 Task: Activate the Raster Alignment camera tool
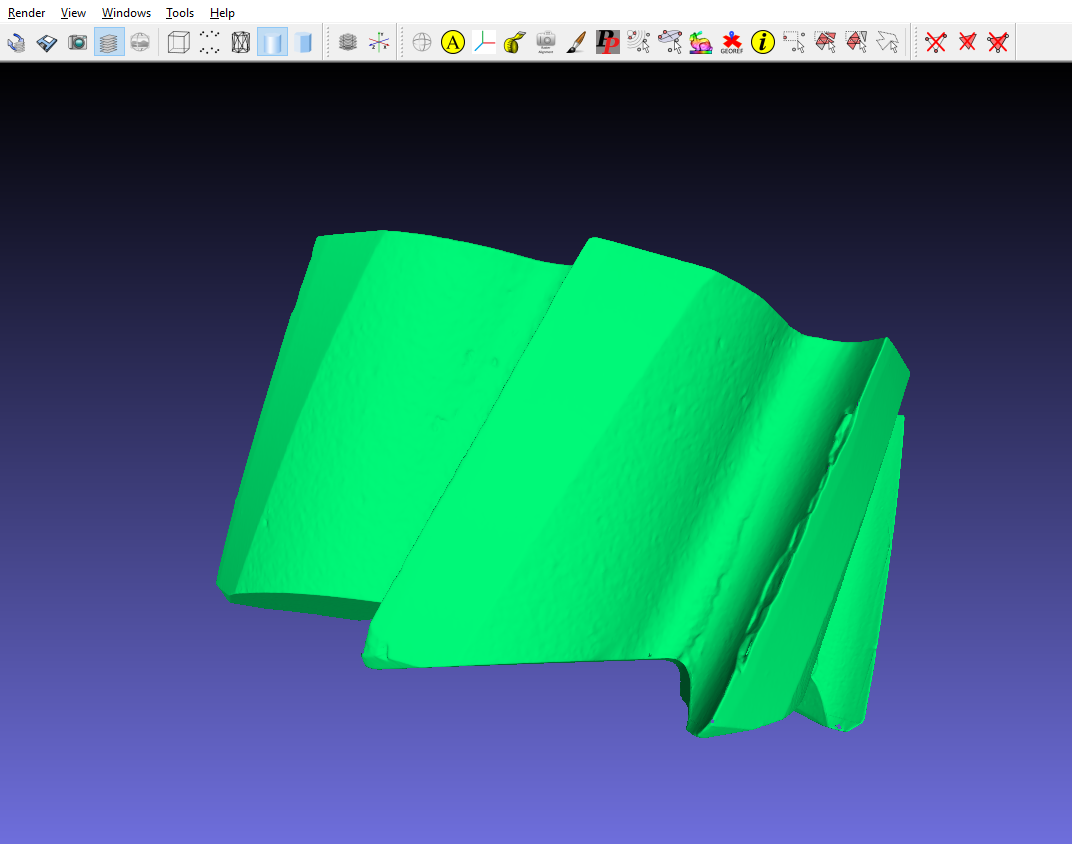click(545, 42)
